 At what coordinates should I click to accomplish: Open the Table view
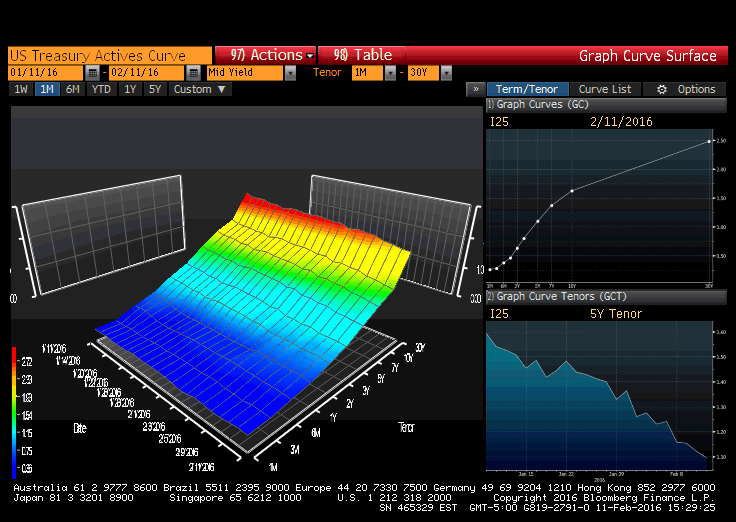pyautogui.click(x=362, y=55)
